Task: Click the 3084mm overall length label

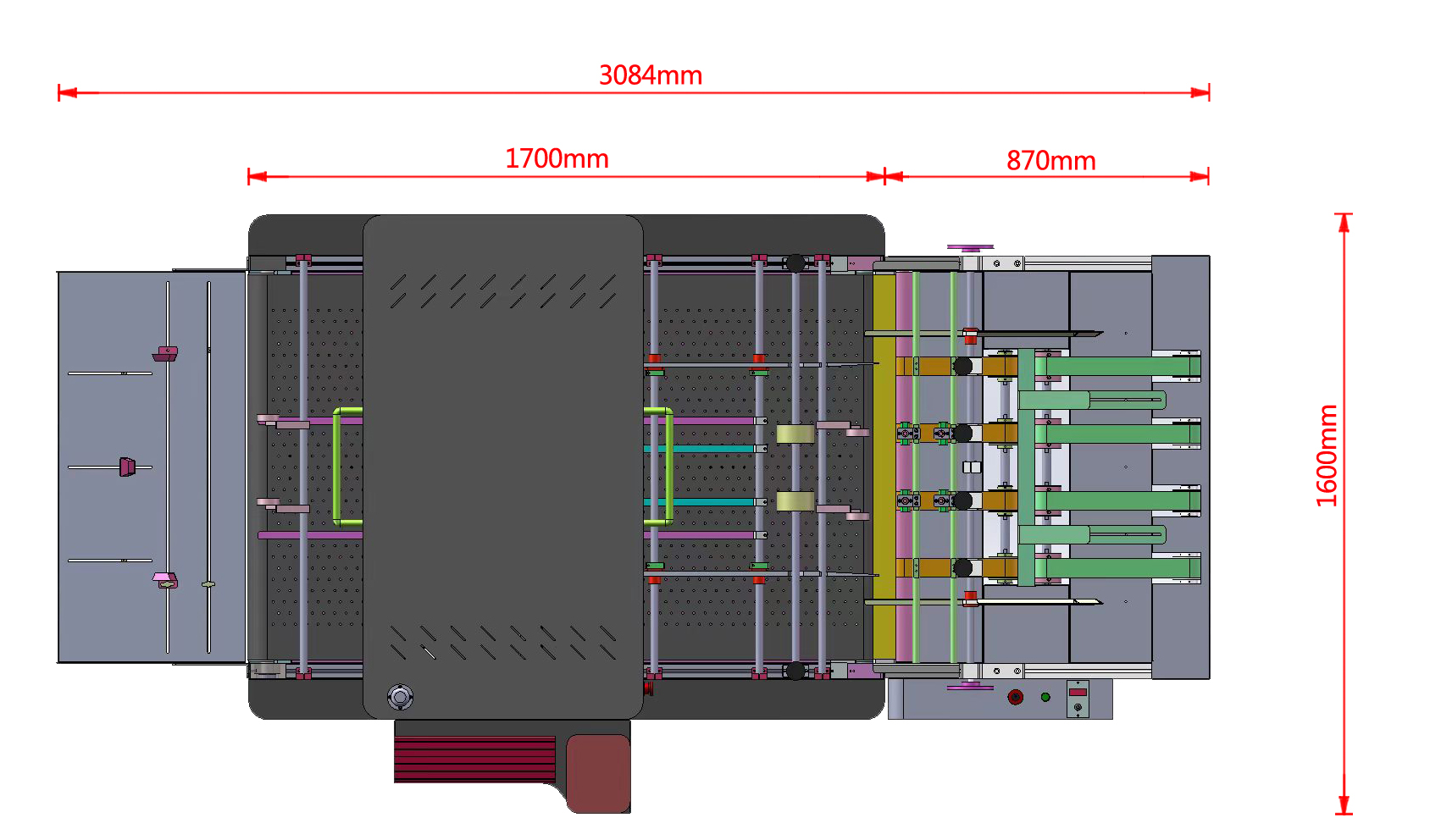Action: click(x=650, y=75)
